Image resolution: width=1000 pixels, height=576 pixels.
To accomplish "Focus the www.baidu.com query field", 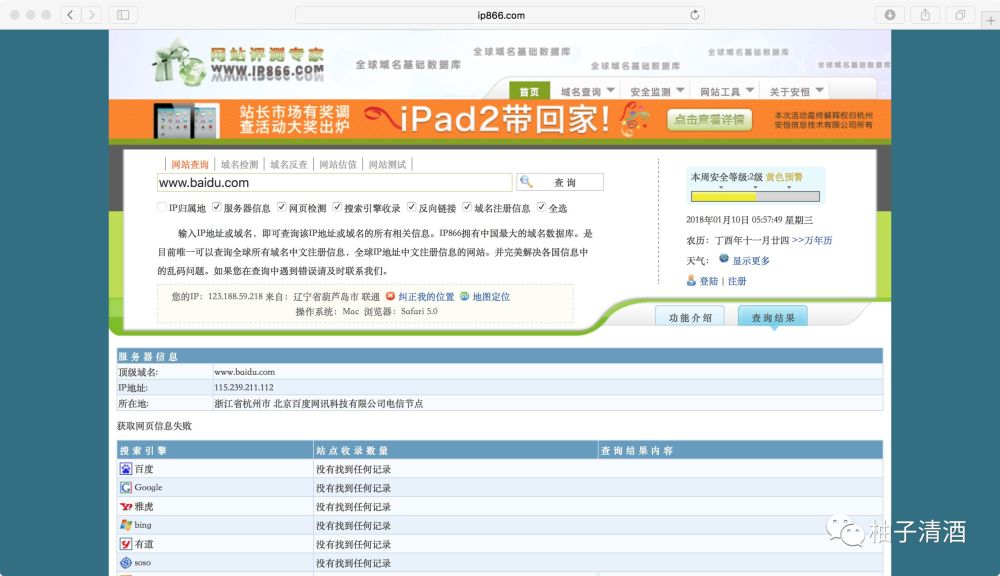I will pos(334,182).
